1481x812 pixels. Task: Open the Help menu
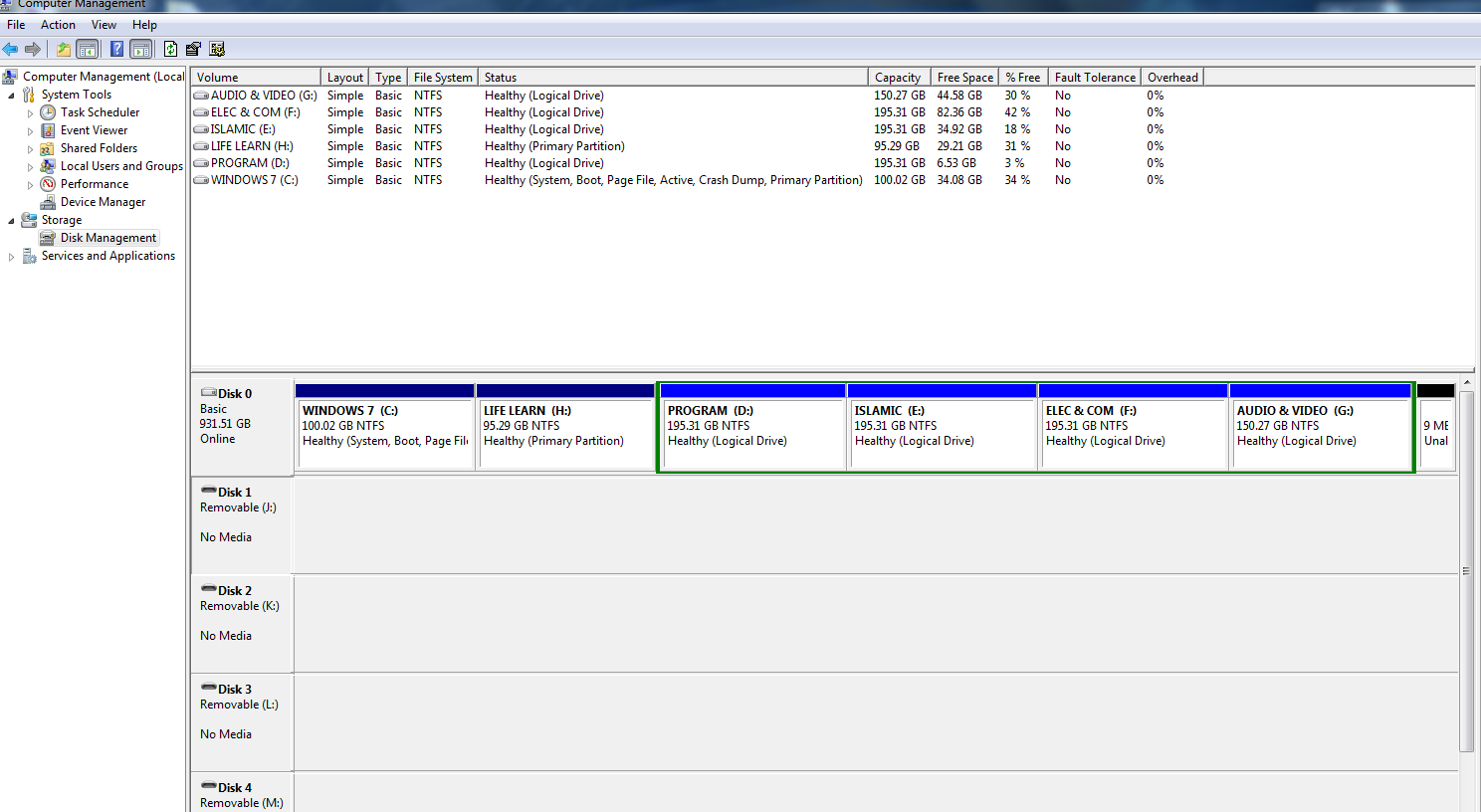(x=144, y=25)
